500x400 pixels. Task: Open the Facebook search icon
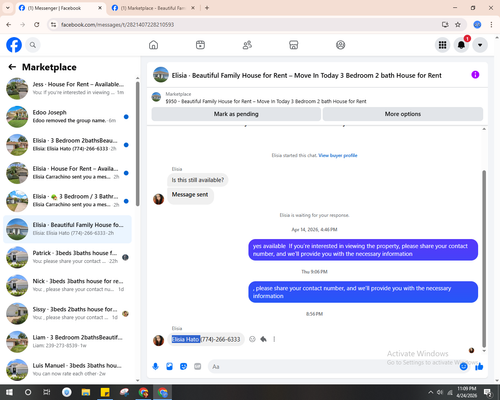[x=33, y=45]
